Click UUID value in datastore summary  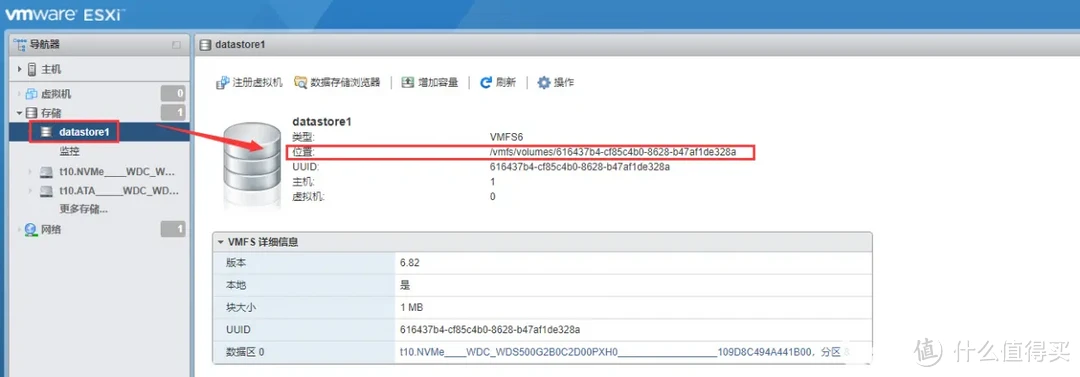coord(579,167)
